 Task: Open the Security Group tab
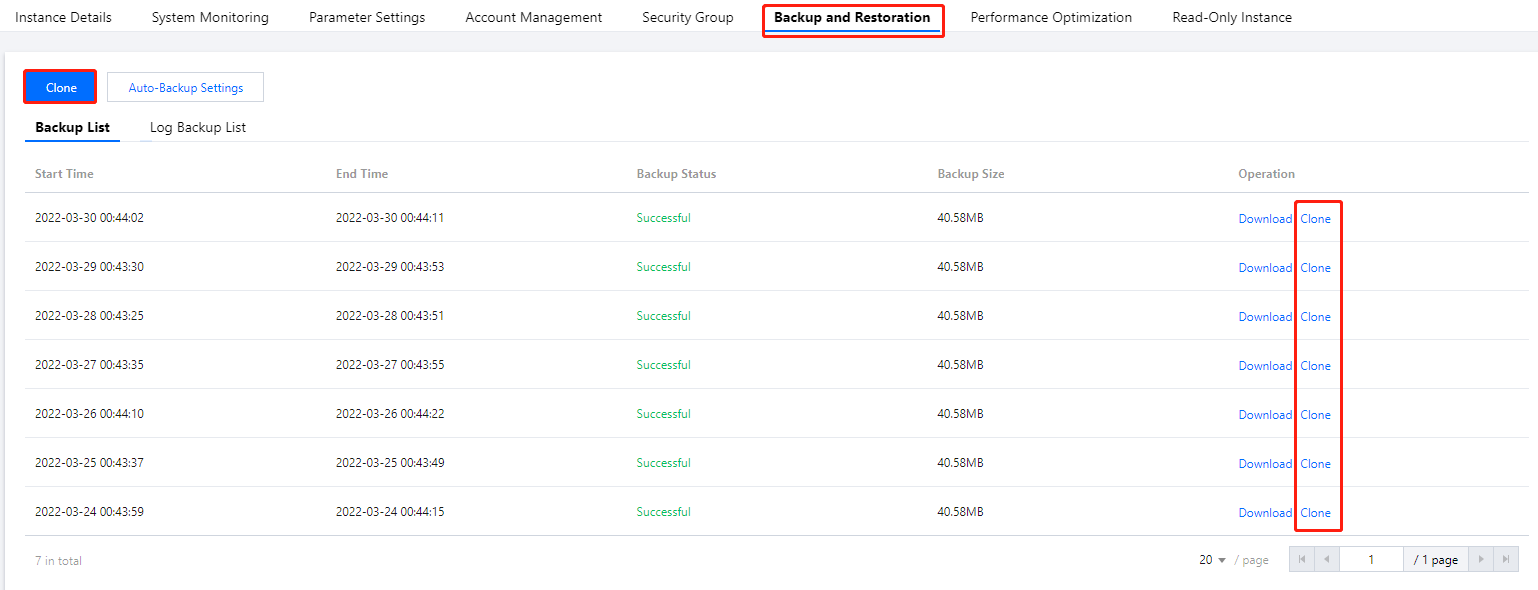click(x=688, y=17)
